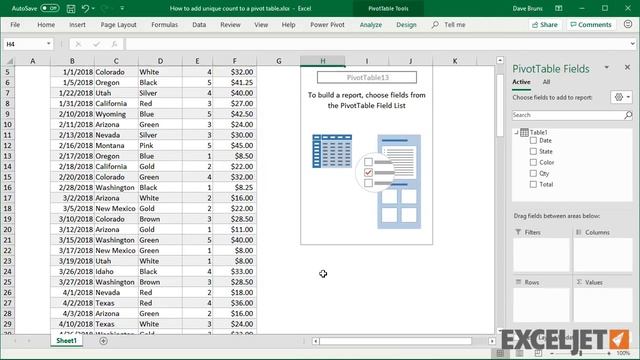The height and width of the screenshot is (360, 640).
Task: Add a new sheet with plus icon
Action: tap(103, 341)
